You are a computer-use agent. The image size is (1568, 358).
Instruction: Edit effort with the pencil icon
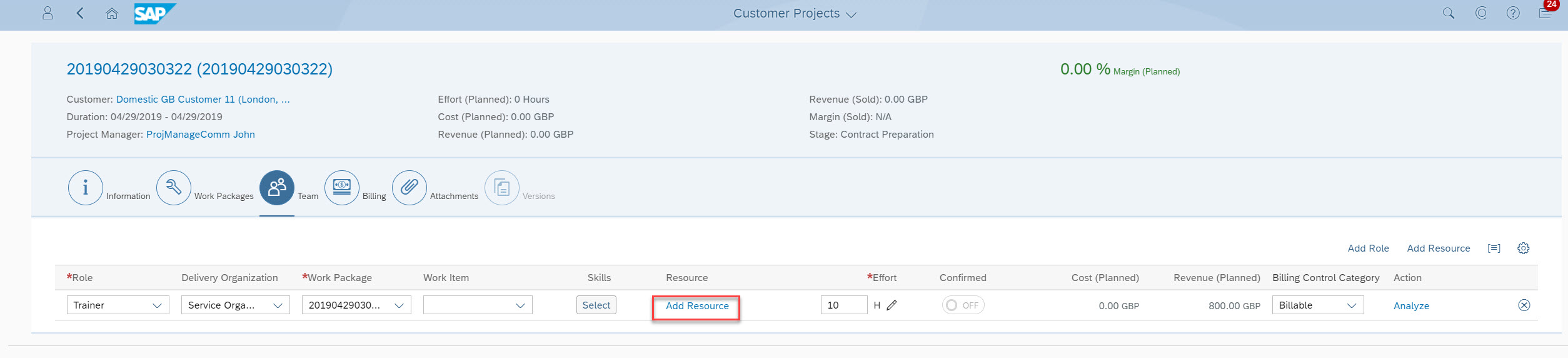click(x=892, y=305)
